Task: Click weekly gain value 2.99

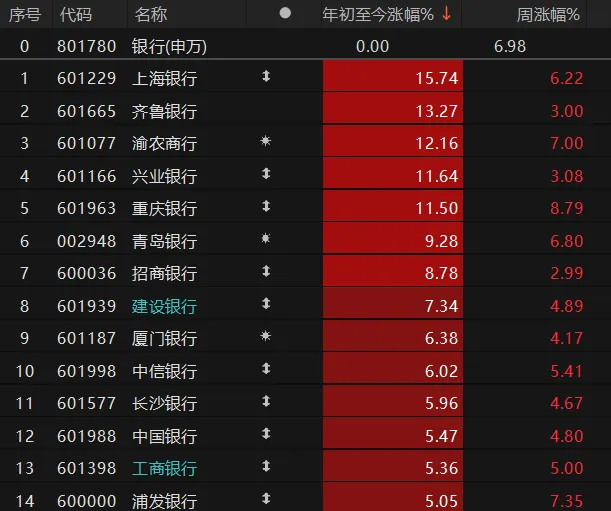Action: [x=567, y=273]
